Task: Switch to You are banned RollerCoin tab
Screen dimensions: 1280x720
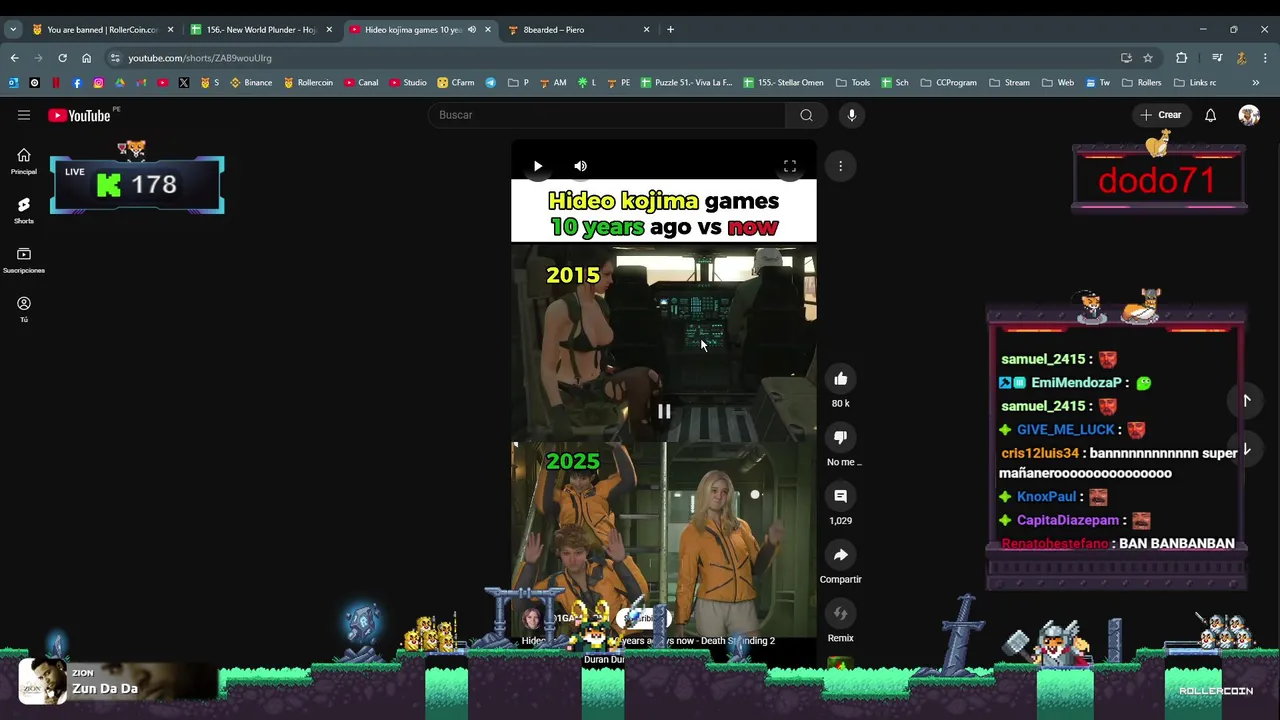Action: 103,30
